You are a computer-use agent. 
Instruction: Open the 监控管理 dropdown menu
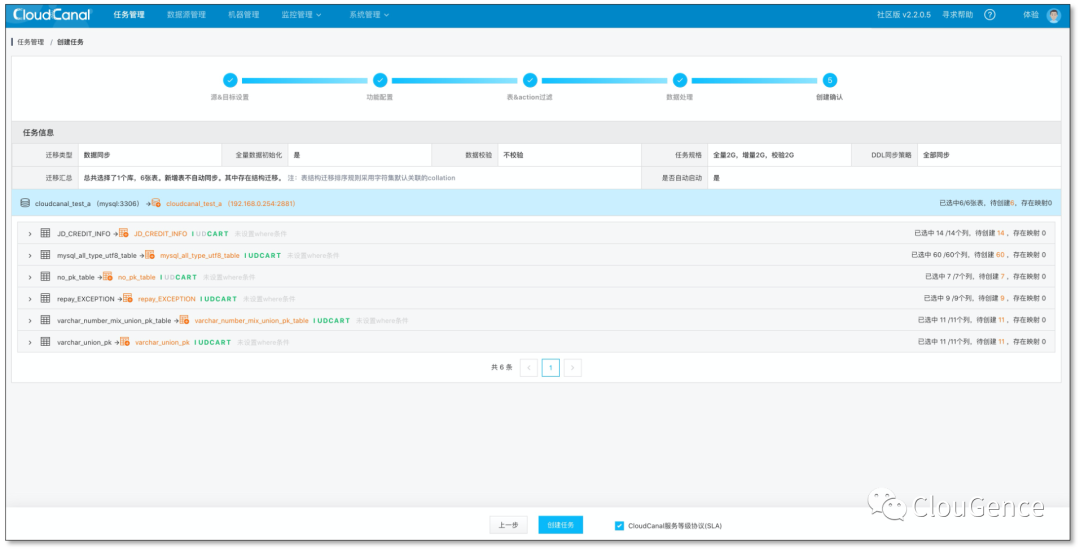tap(301, 14)
